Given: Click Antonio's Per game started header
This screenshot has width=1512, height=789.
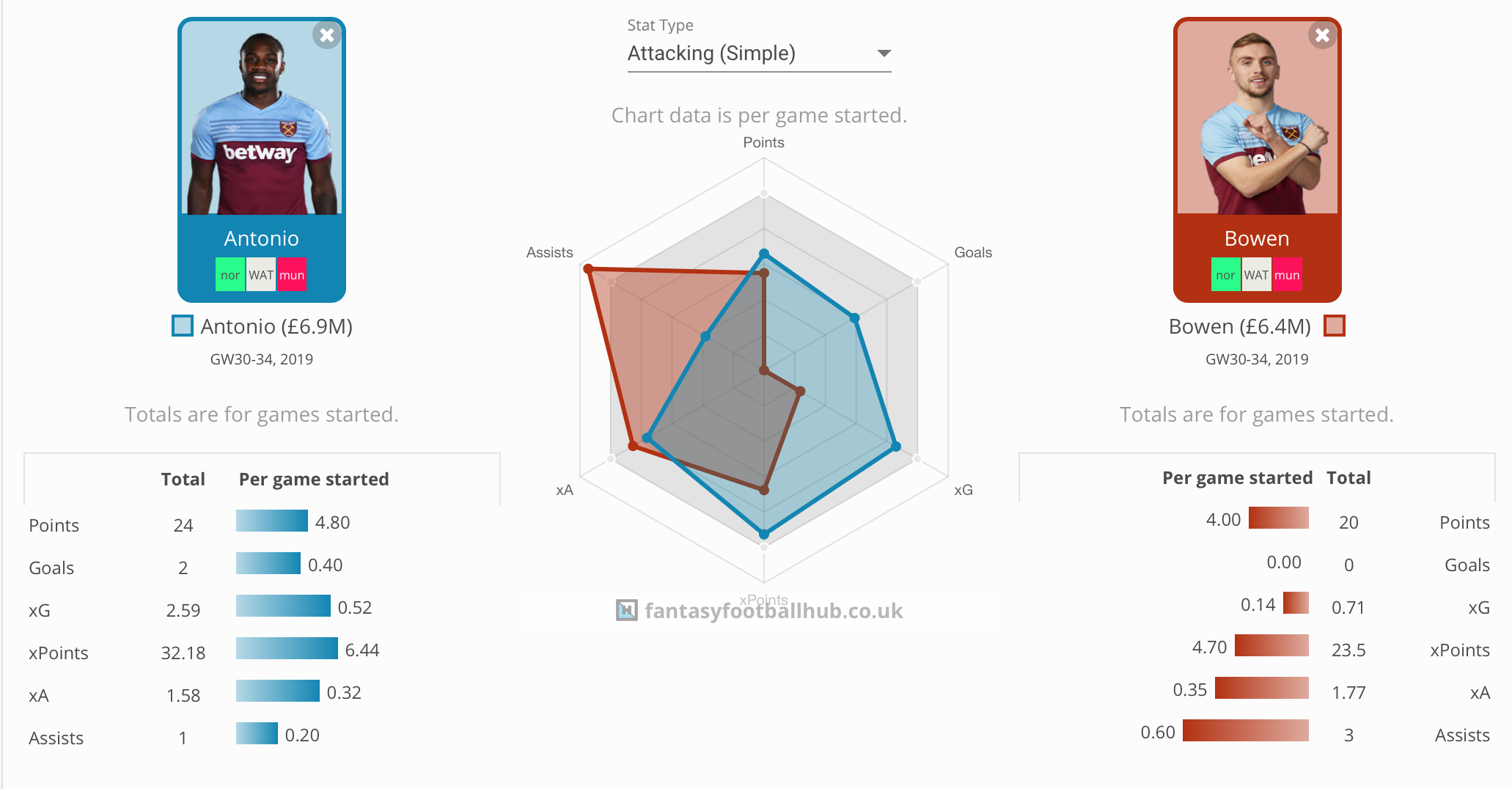Looking at the screenshot, I should click(314, 479).
